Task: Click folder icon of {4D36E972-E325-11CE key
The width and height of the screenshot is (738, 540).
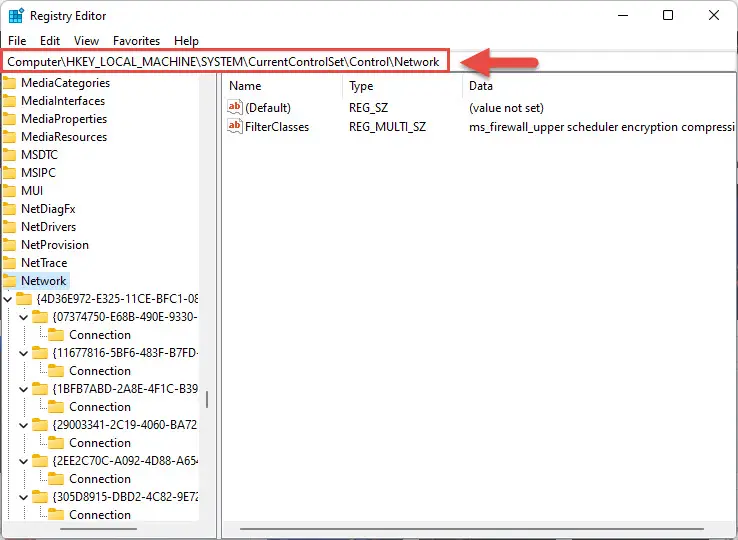Action: coord(24,299)
